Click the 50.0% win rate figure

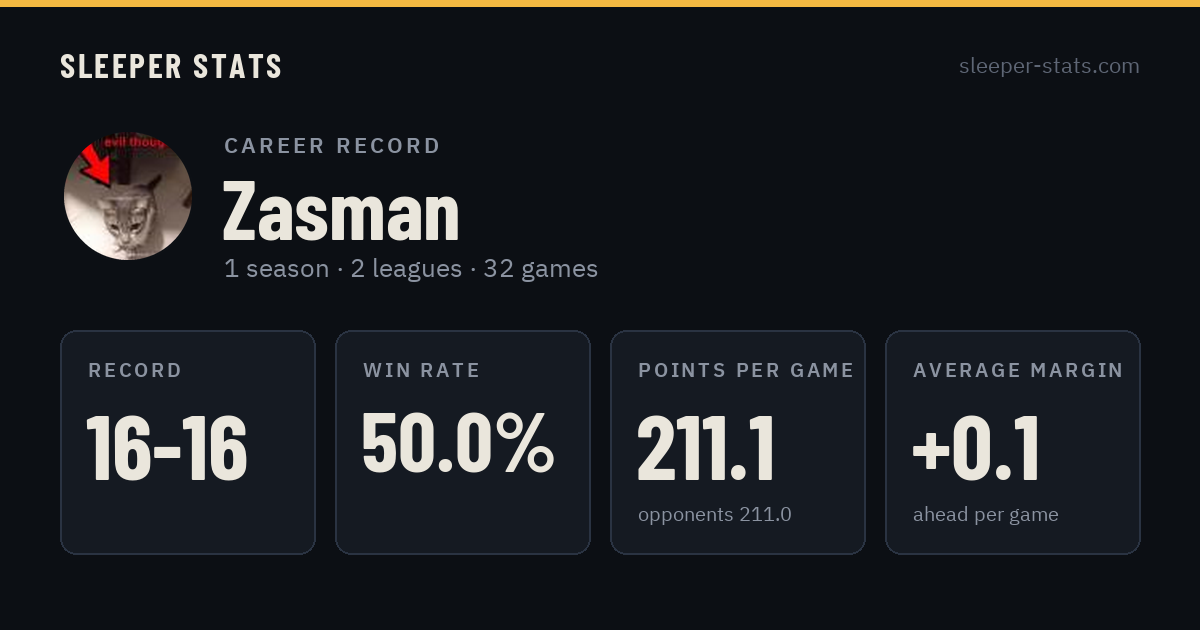click(458, 443)
